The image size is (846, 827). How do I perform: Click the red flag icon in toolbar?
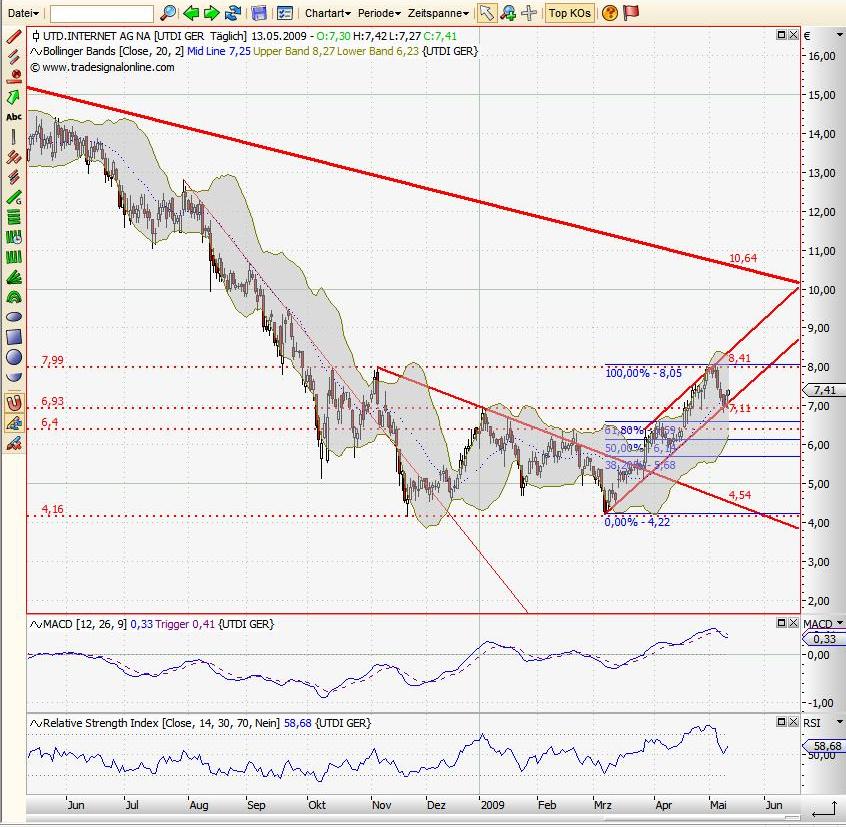(631, 13)
